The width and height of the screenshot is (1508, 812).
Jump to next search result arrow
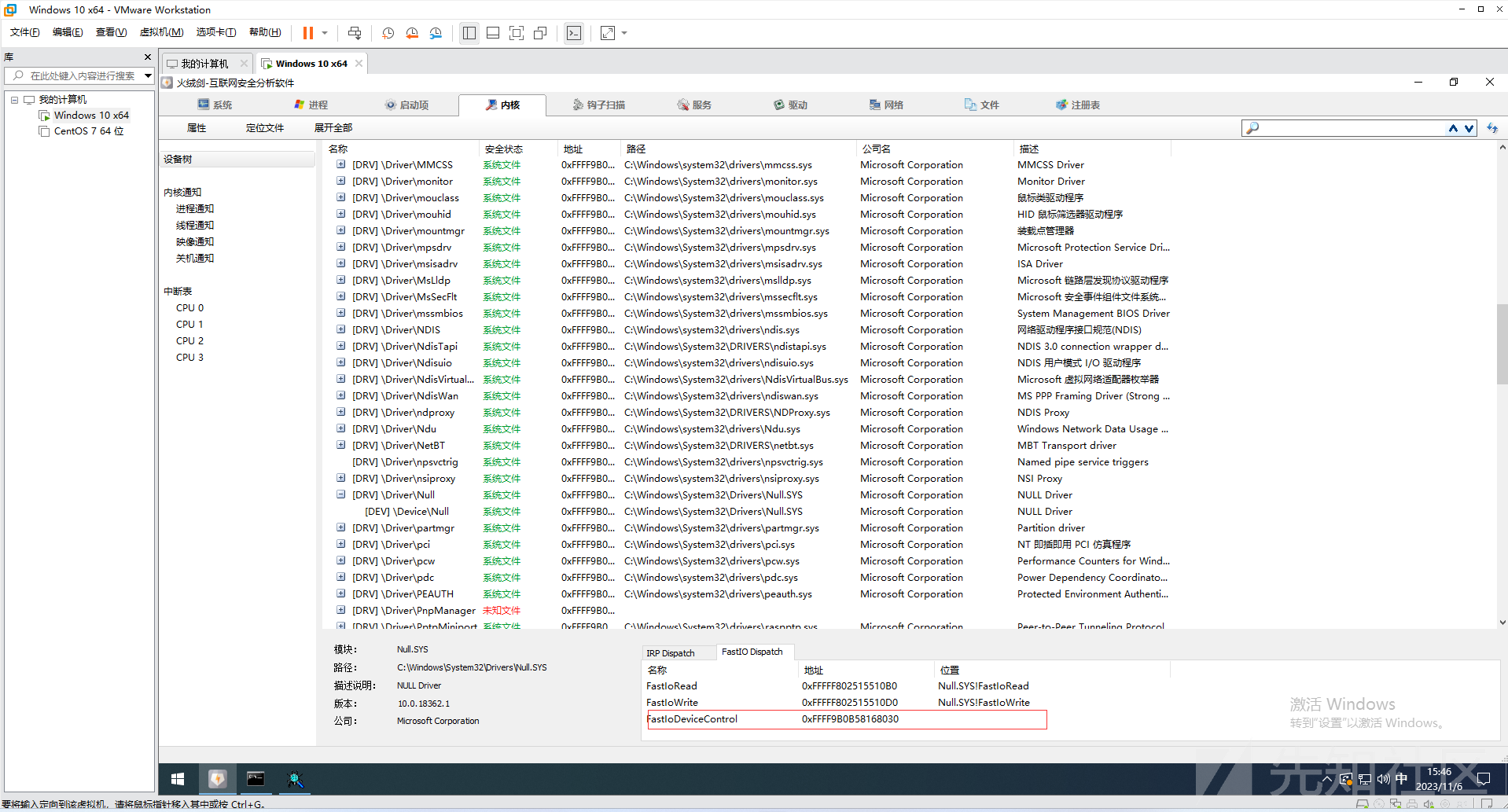(x=1468, y=128)
